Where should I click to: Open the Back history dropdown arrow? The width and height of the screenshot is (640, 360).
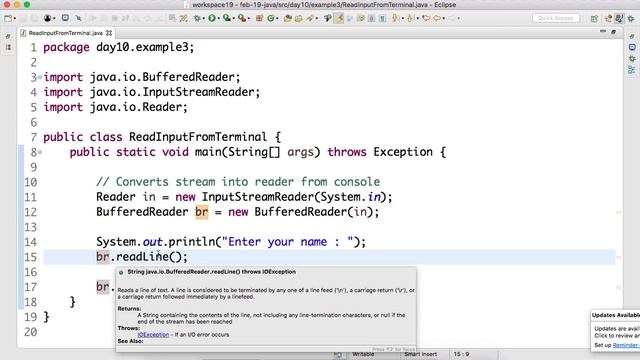point(444,18)
